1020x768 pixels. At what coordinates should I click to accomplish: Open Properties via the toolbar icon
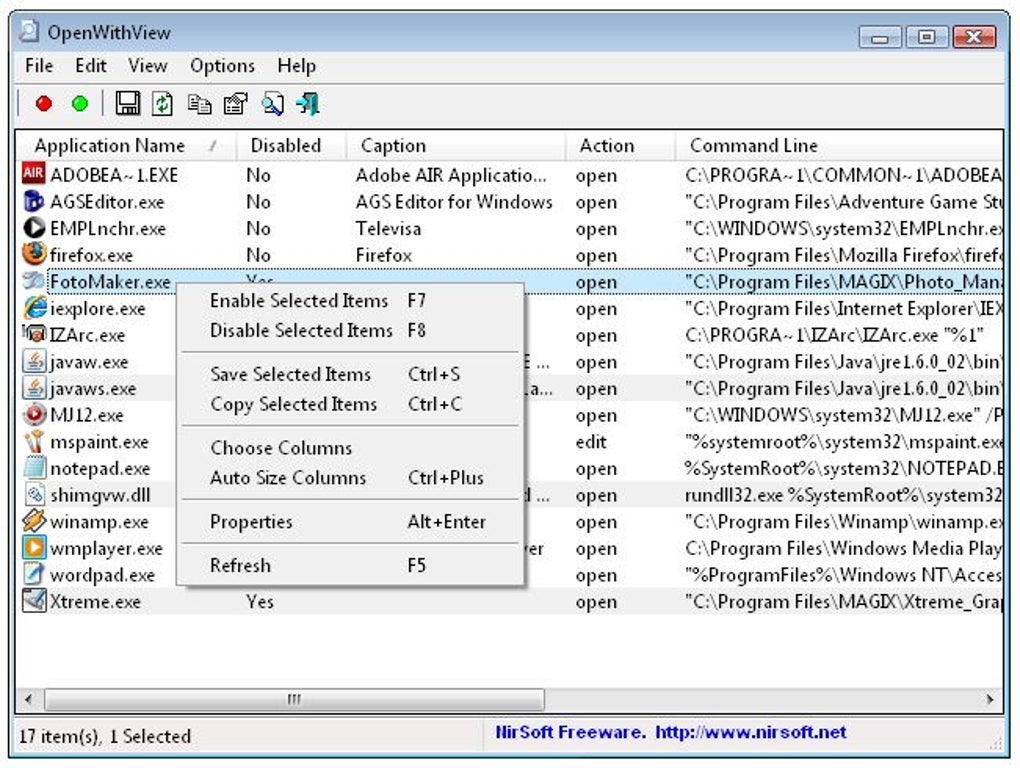click(x=235, y=104)
